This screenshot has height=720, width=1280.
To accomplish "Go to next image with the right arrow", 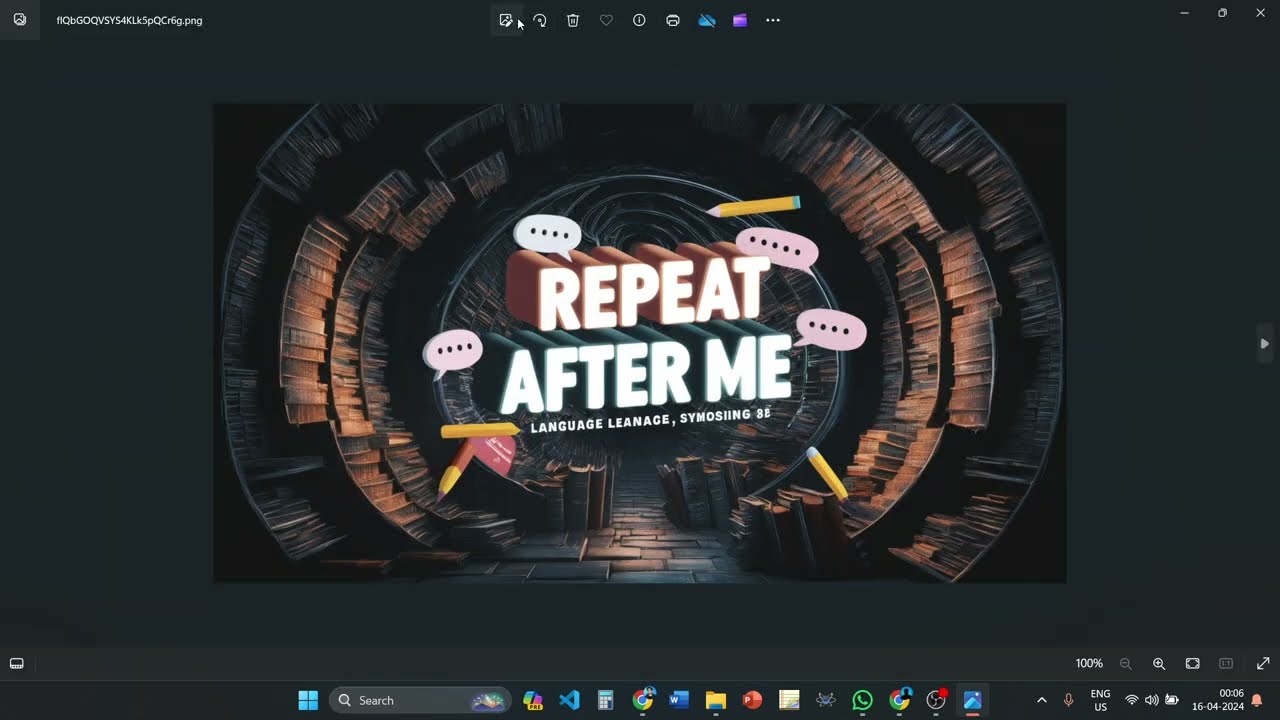I will [x=1264, y=343].
